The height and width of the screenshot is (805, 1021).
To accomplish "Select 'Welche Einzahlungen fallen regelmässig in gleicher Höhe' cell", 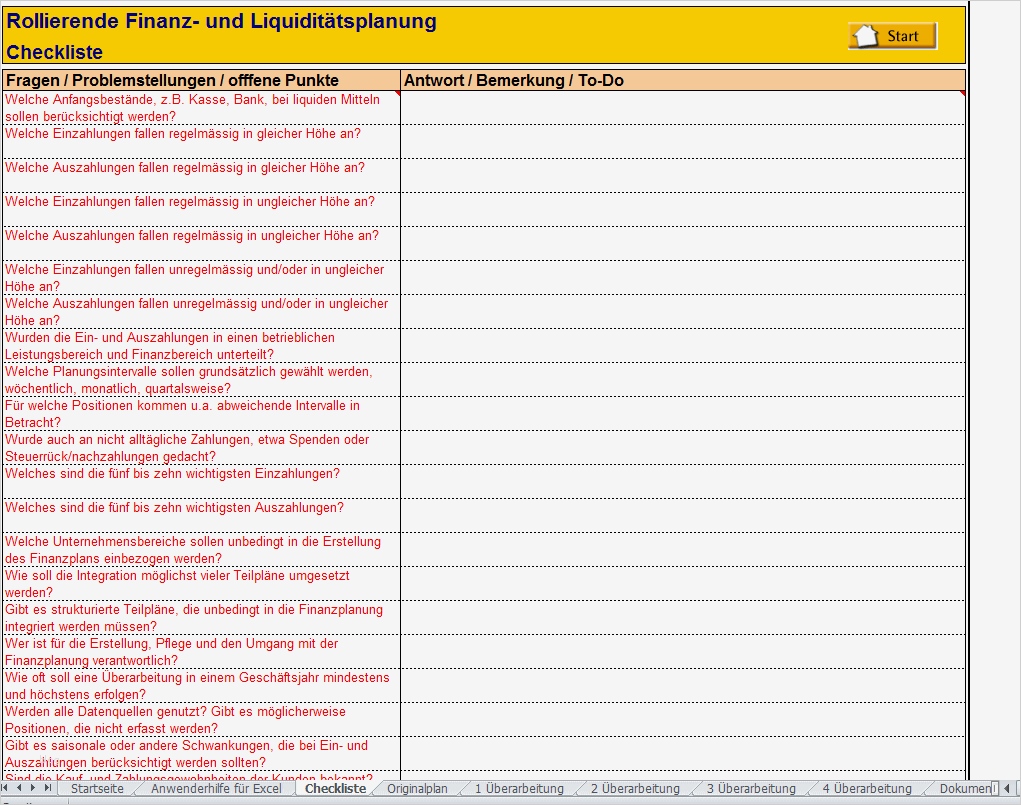I will [x=202, y=141].
